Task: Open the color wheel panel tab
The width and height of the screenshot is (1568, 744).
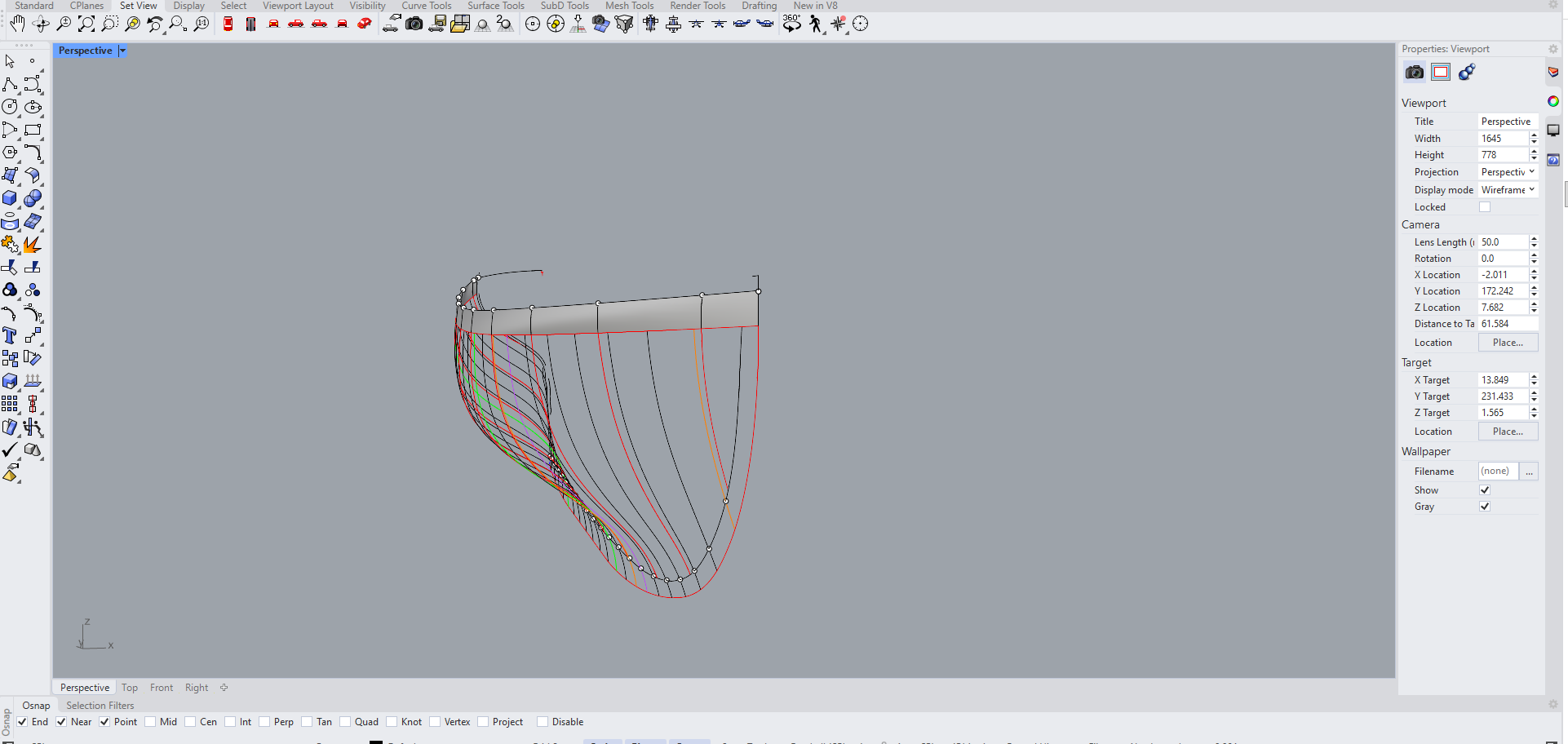Action: click(1553, 101)
